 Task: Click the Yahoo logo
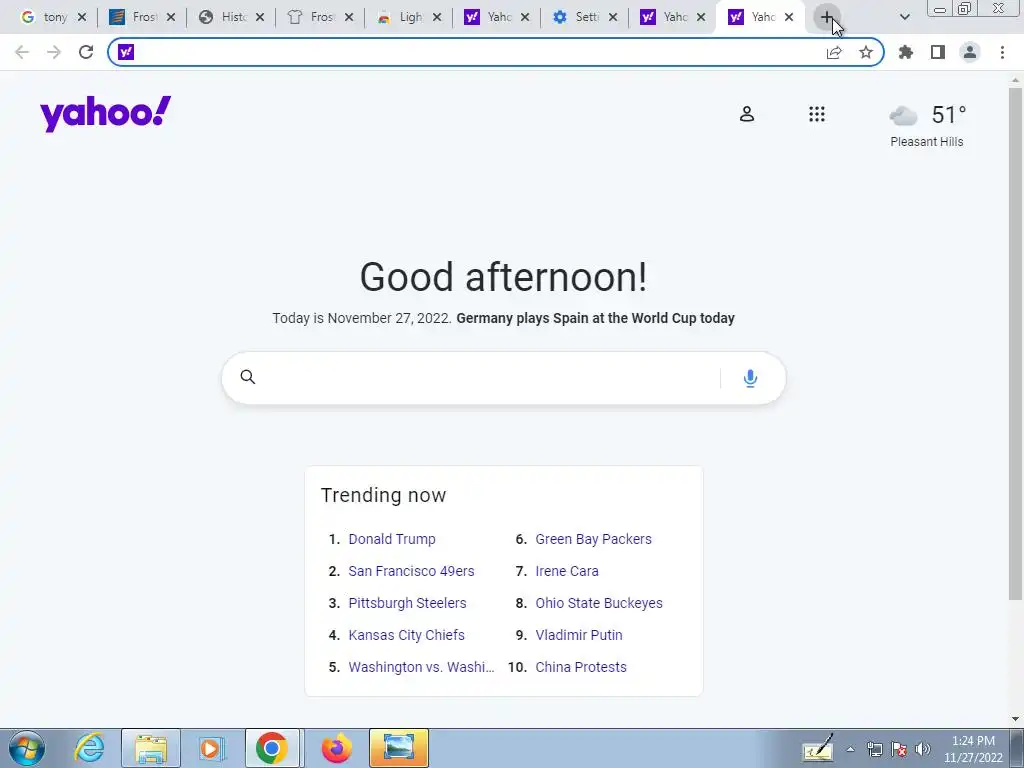105,114
